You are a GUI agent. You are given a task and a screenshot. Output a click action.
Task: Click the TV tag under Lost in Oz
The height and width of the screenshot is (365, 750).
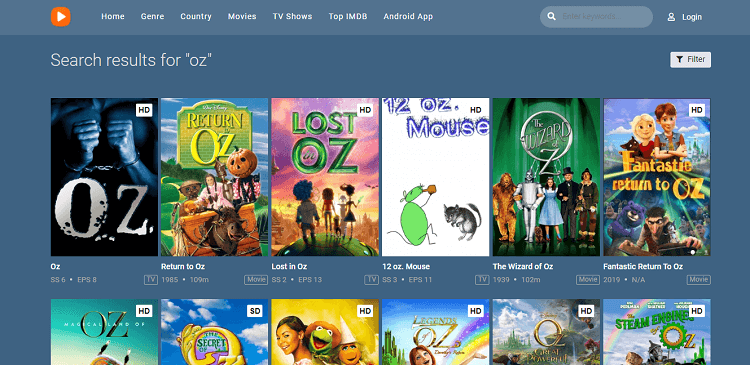pyautogui.click(x=371, y=280)
